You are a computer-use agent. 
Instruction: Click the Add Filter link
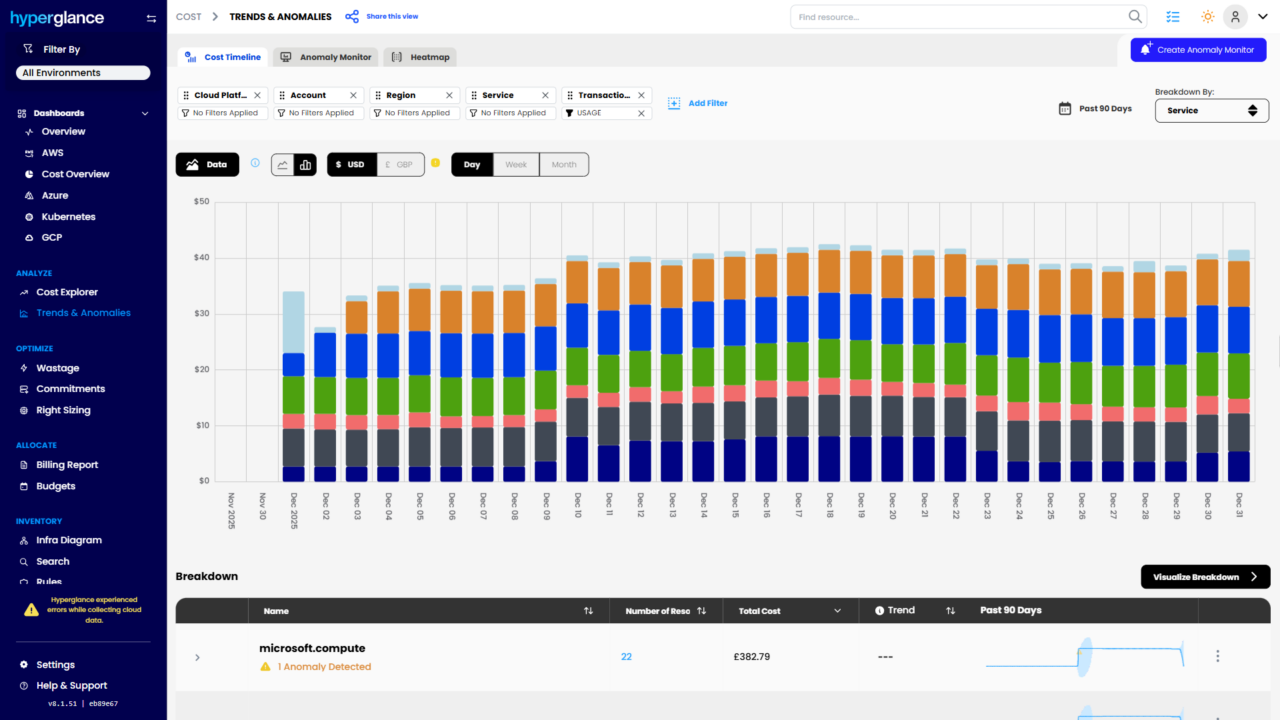[708, 103]
